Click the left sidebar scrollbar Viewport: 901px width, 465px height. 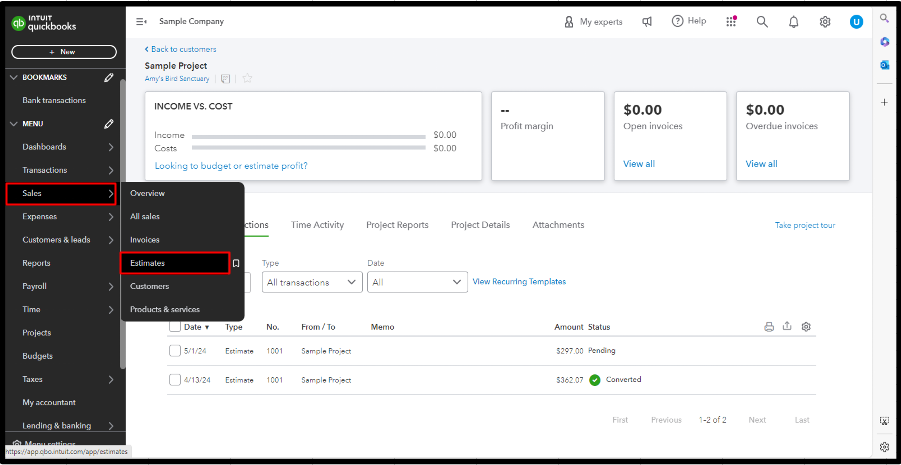pos(122,224)
